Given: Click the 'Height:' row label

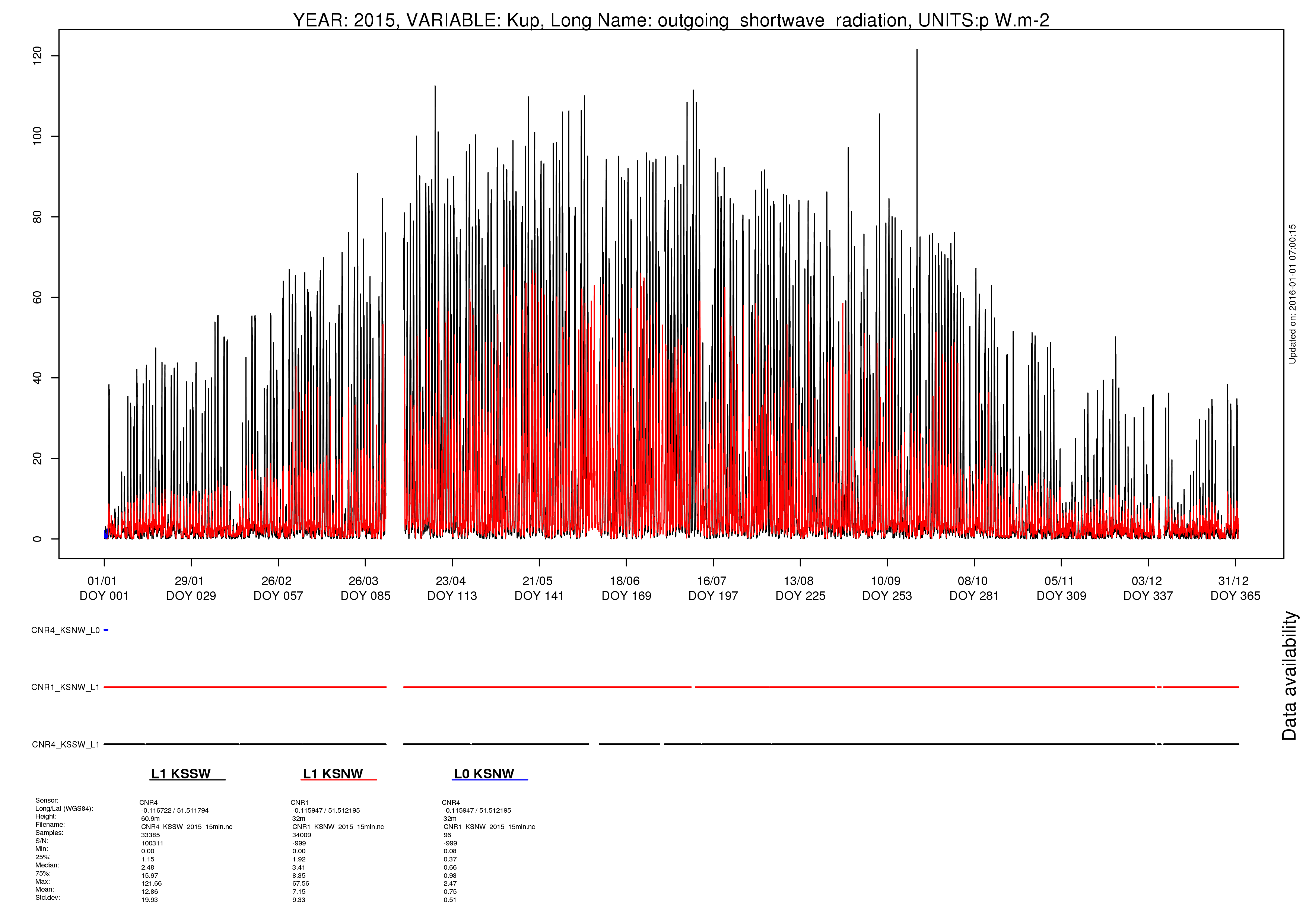Looking at the screenshot, I should 45,816.
